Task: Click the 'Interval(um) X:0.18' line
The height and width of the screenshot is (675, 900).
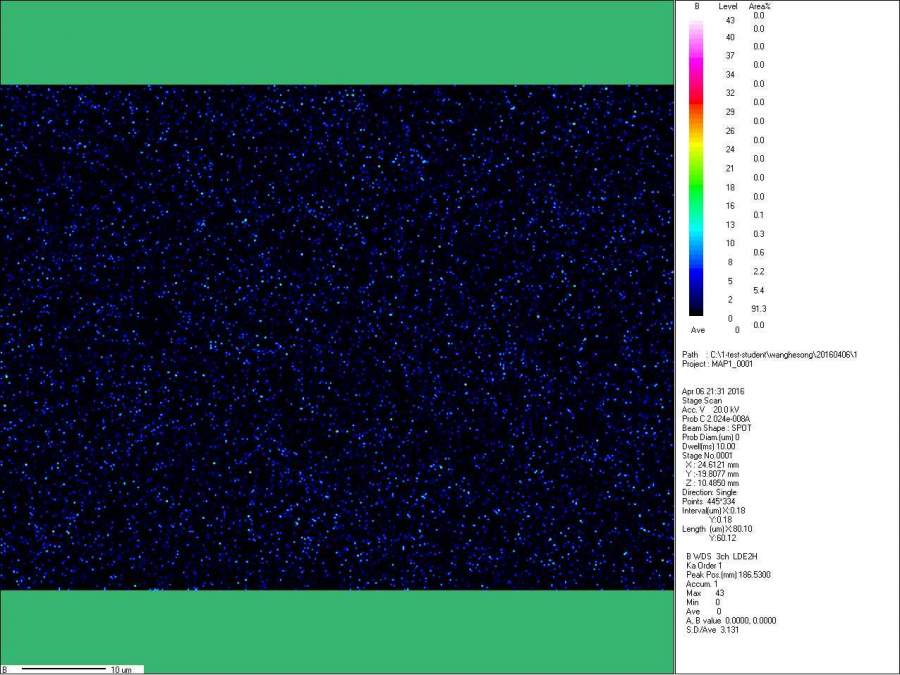Action: click(713, 511)
